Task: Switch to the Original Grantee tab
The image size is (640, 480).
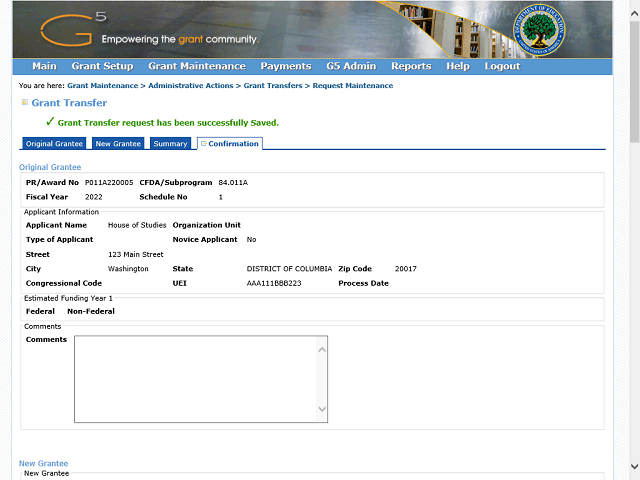Action: [54, 144]
